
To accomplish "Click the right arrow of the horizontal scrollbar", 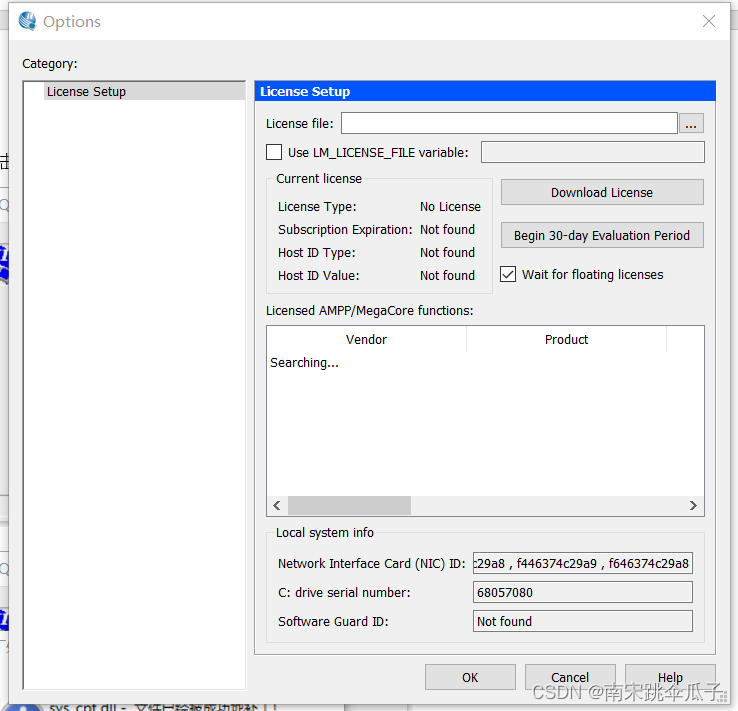I will click(x=693, y=505).
